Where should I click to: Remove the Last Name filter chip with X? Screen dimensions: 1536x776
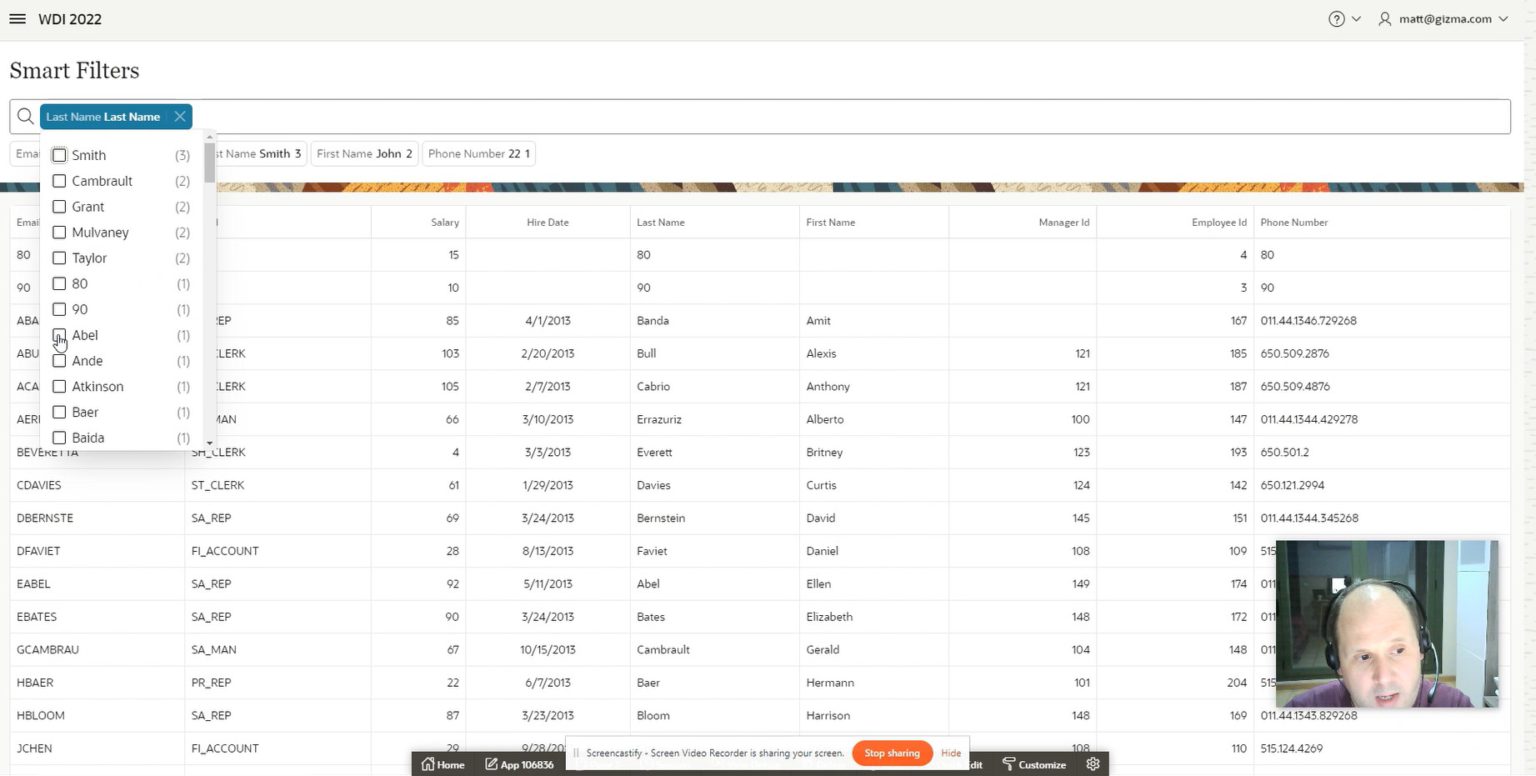(179, 116)
